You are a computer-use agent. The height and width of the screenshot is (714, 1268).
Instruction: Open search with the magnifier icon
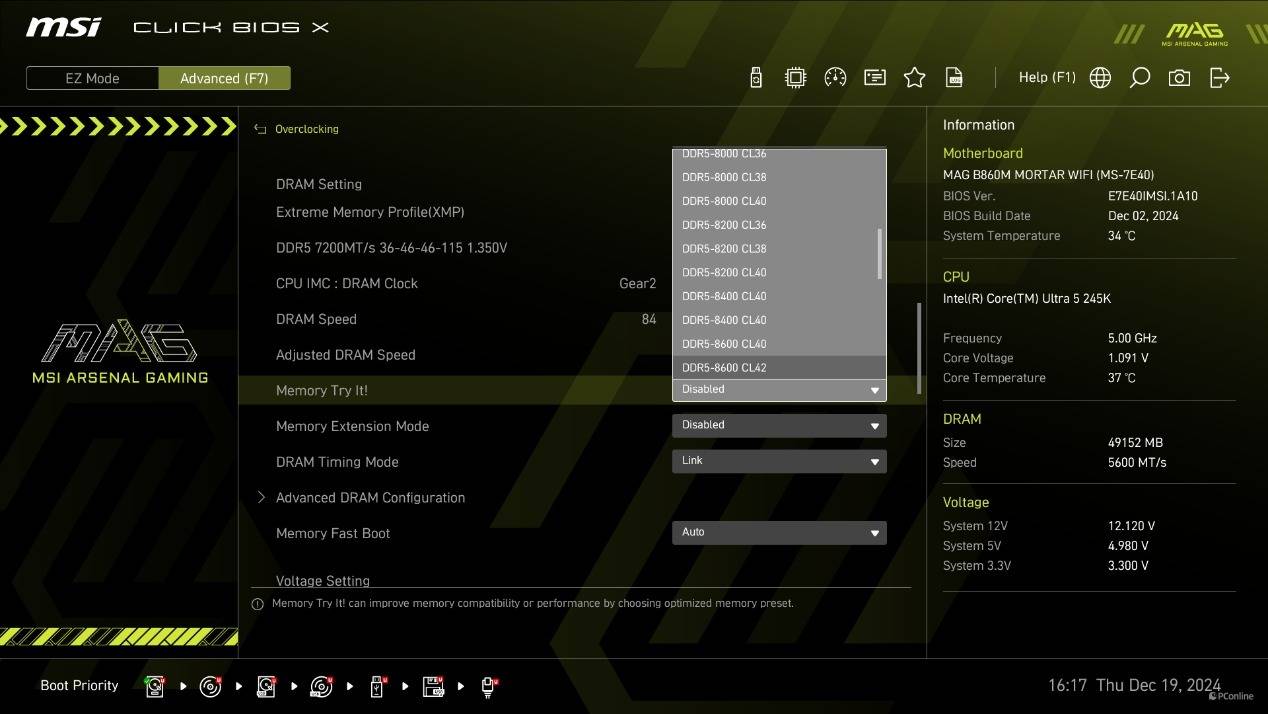[1139, 78]
